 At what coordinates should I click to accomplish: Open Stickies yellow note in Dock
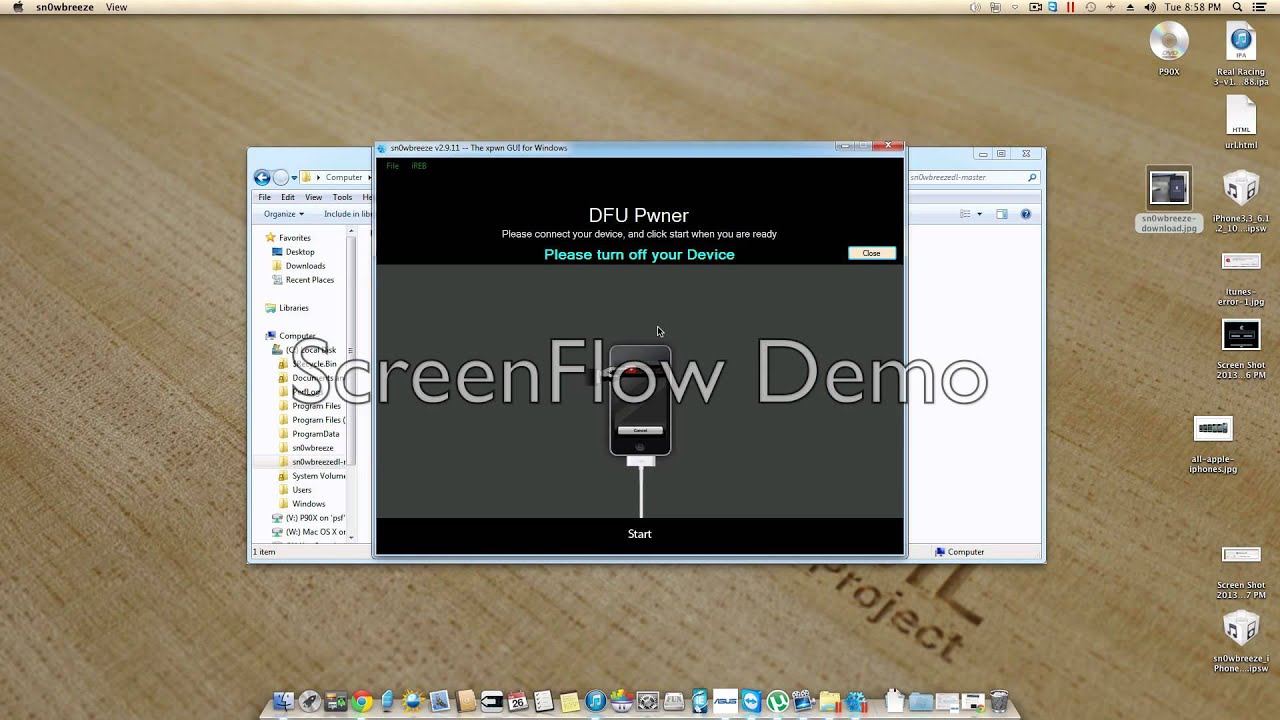pyautogui.click(x=569, y=701)
